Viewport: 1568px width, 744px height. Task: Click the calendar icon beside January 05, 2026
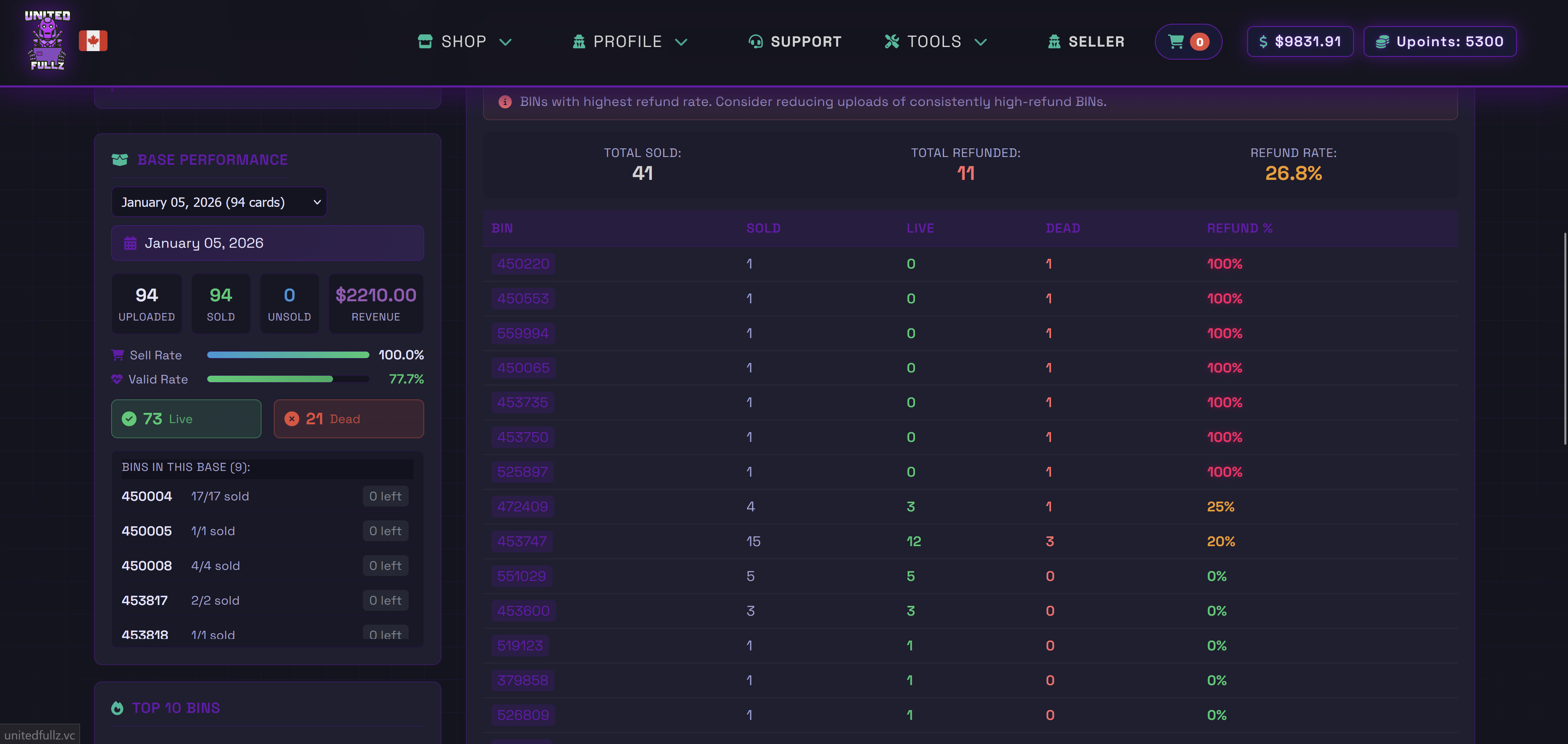[130, 244]
